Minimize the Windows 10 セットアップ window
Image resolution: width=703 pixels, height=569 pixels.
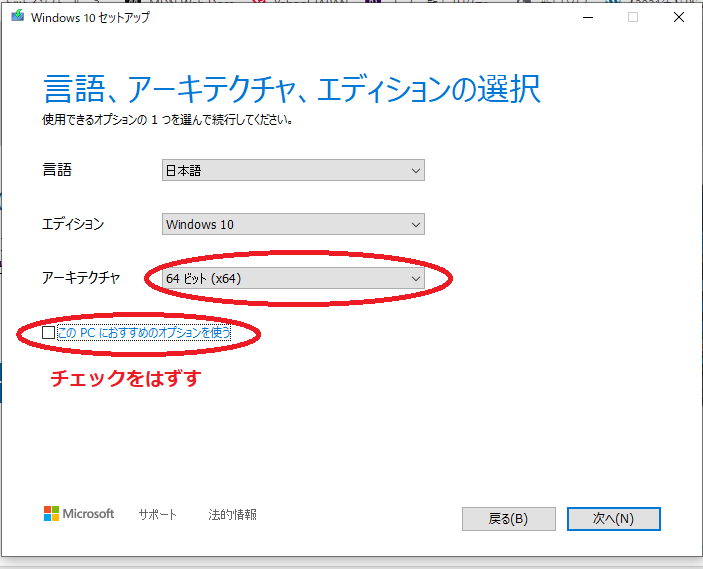(x=588, y=17)
